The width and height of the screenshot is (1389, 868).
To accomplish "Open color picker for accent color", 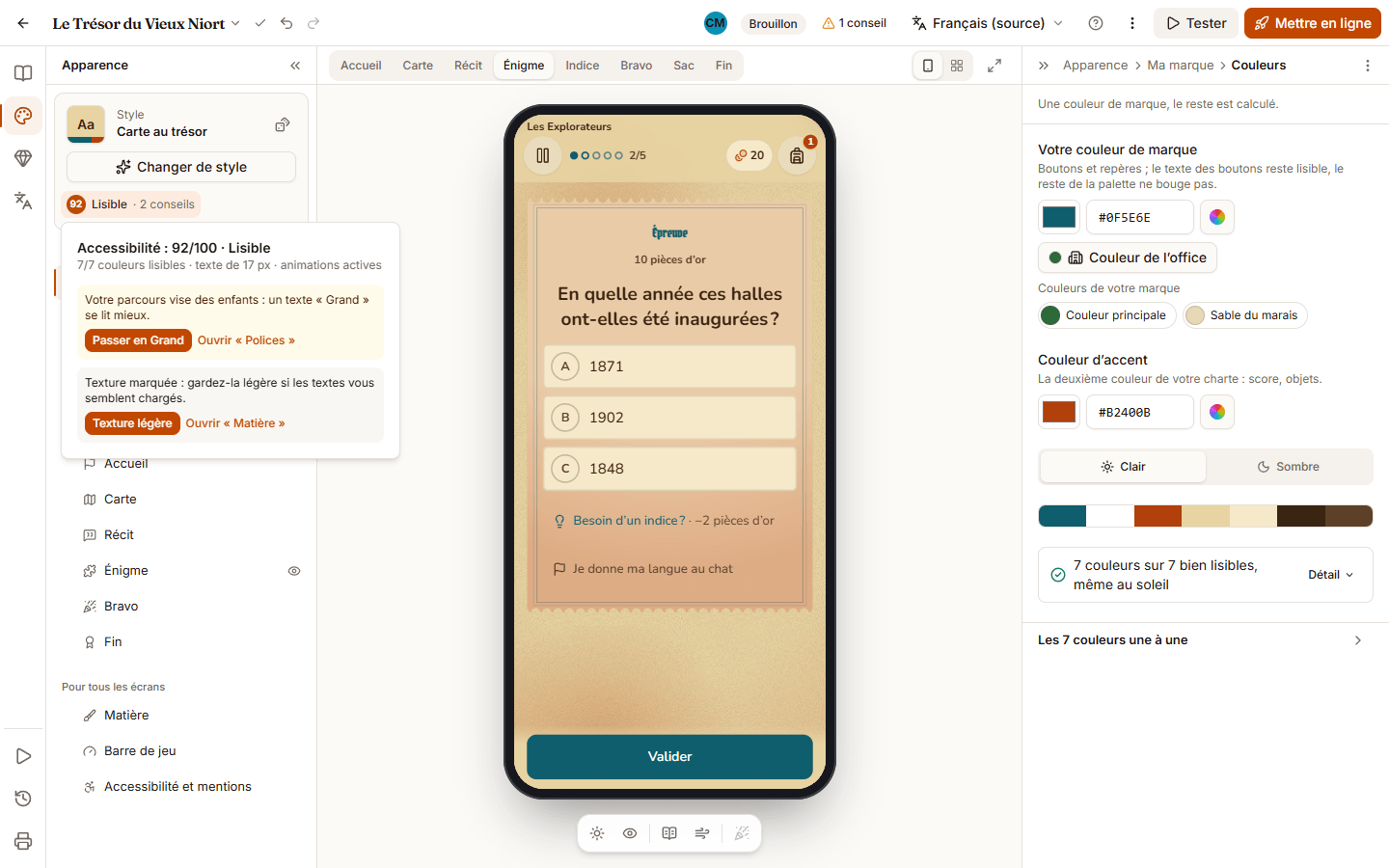I will click(1217, 412).
